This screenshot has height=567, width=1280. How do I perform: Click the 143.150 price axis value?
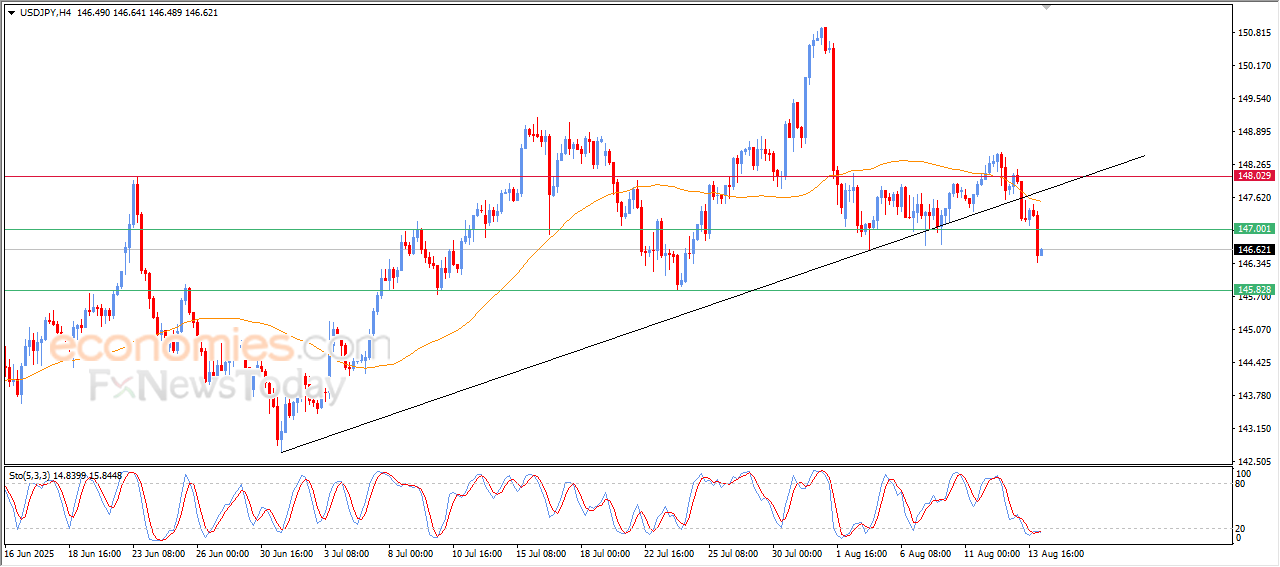click(x=1254, y=429)
